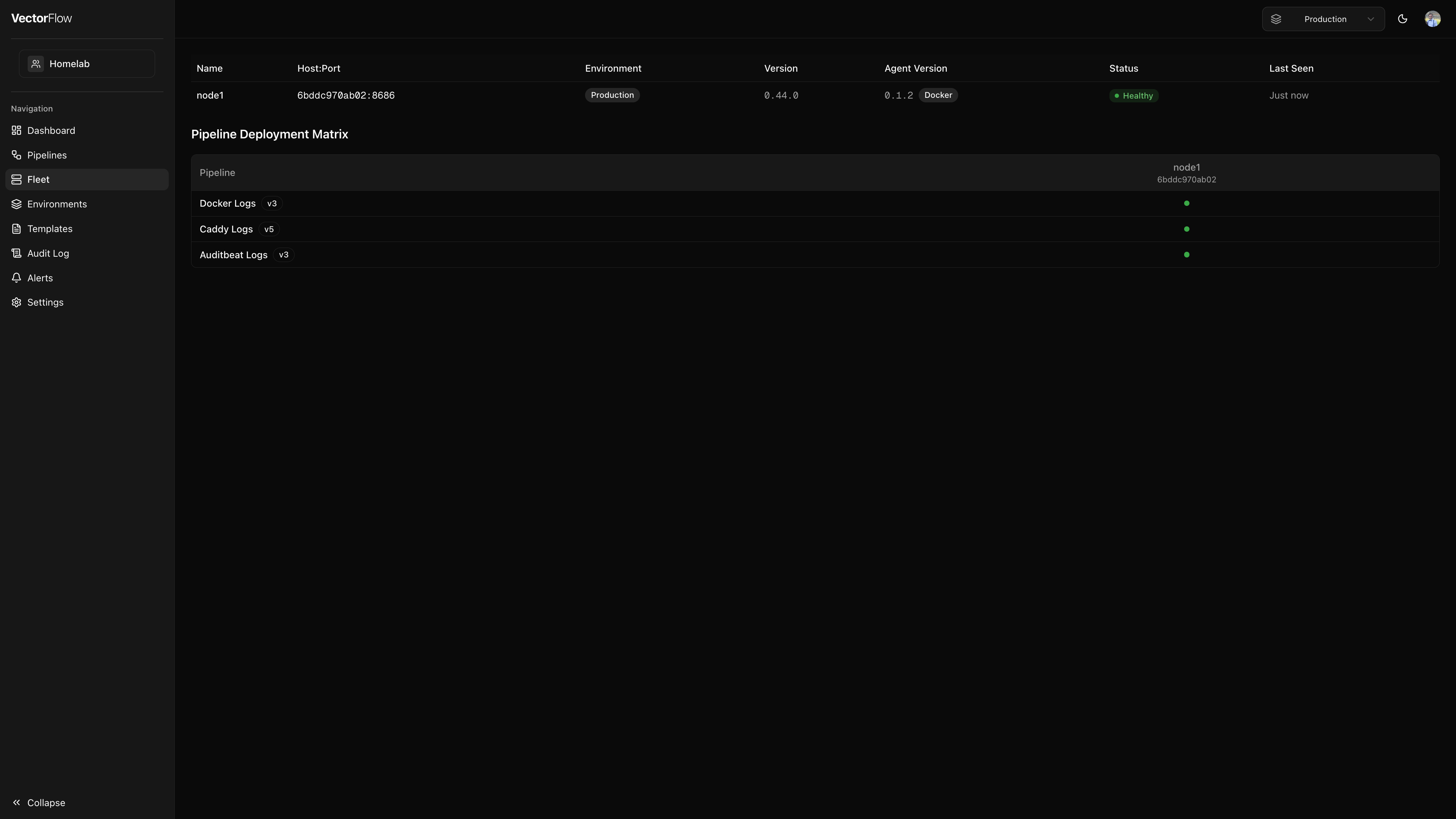Click the Alerts bell icon
The height and width of the screenshot is (819, 1456).
point(16,278)
